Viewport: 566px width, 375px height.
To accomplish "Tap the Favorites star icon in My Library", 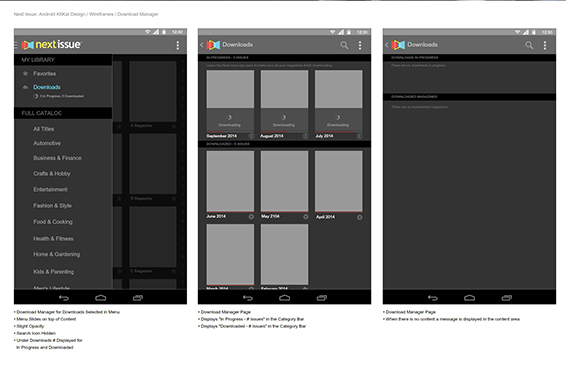I will pyautogui.click(x=25, y=73).
